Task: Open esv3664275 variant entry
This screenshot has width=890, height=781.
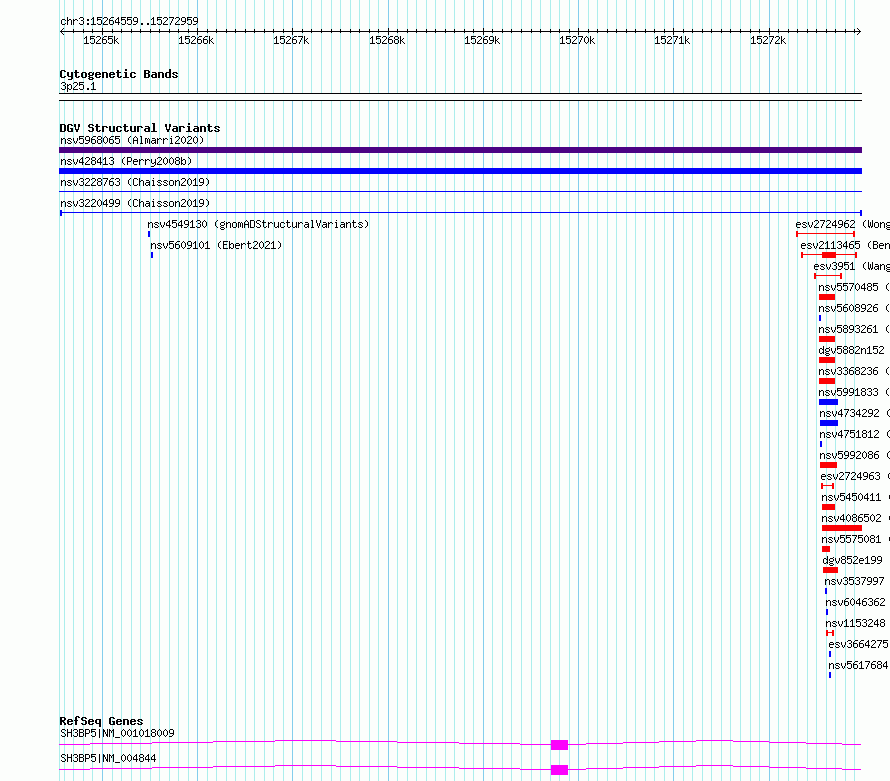Action: coord(858,644)
